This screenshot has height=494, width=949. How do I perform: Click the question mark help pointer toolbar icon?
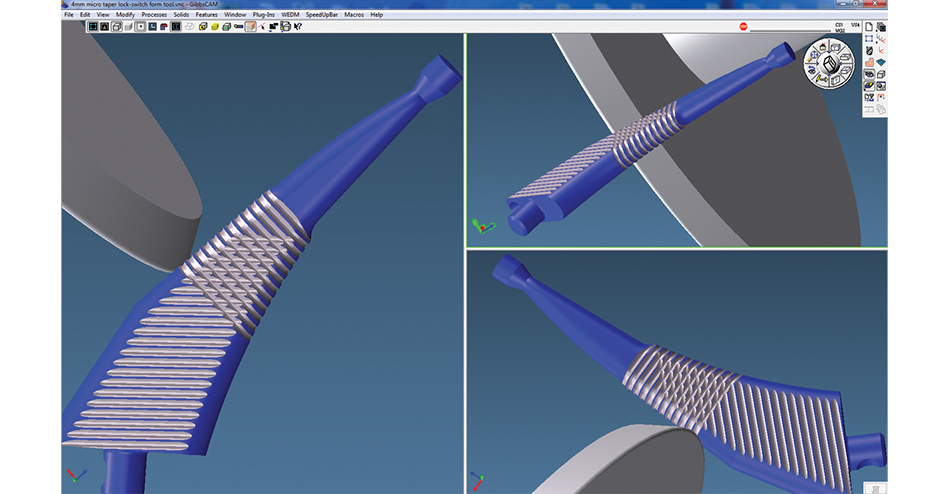[x=297, y=27]
